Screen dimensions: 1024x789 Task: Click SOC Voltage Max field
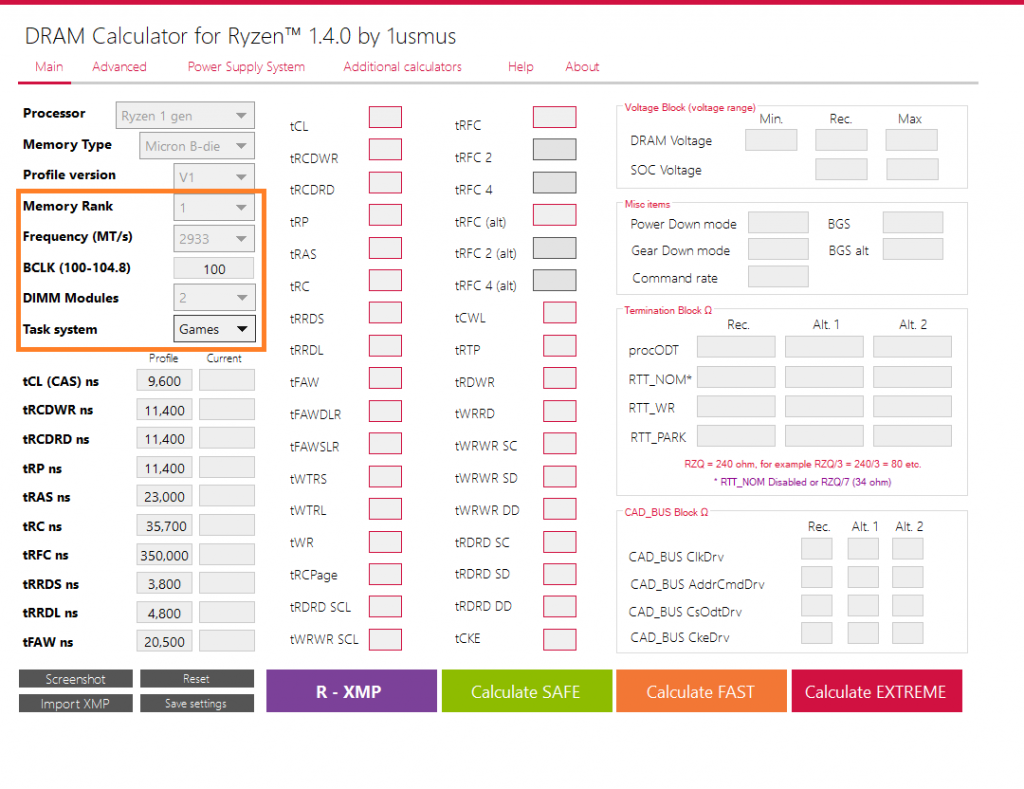(x=912, y=169)
